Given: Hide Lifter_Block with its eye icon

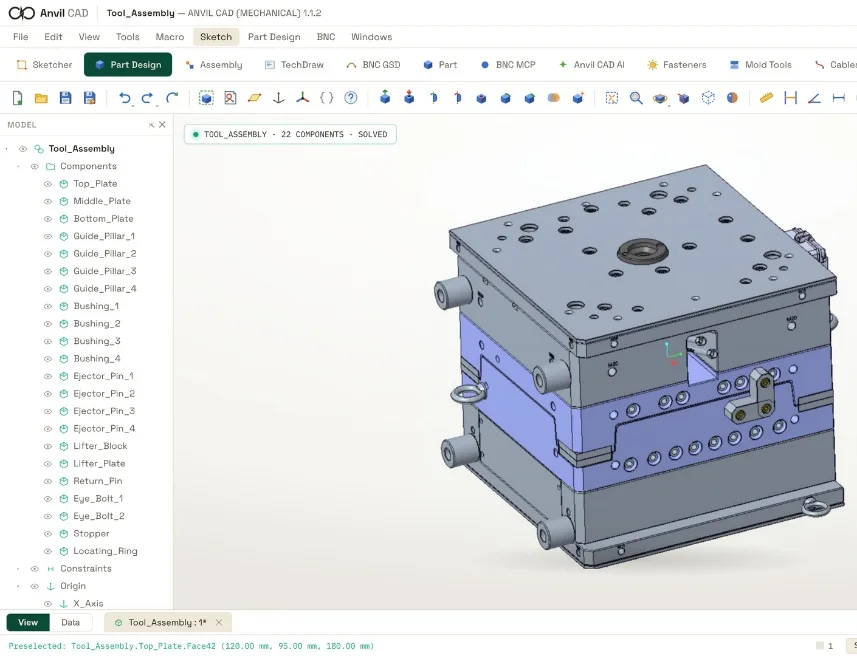Looking at the screenshot, I should 48,446.
